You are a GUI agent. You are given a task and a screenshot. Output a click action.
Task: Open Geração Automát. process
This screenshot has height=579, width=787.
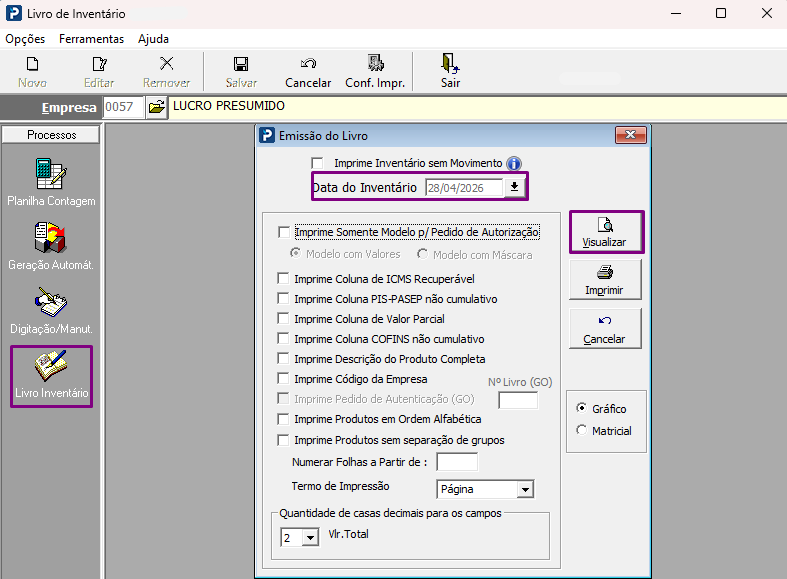(x=51, y=246)
